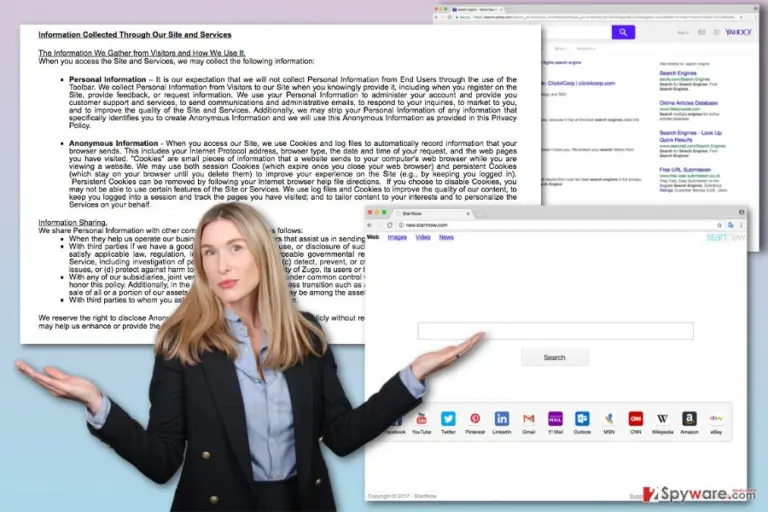Open the Twitter shortcut icon
Screen dimensions: 768x512
click(x=448, y=418)
